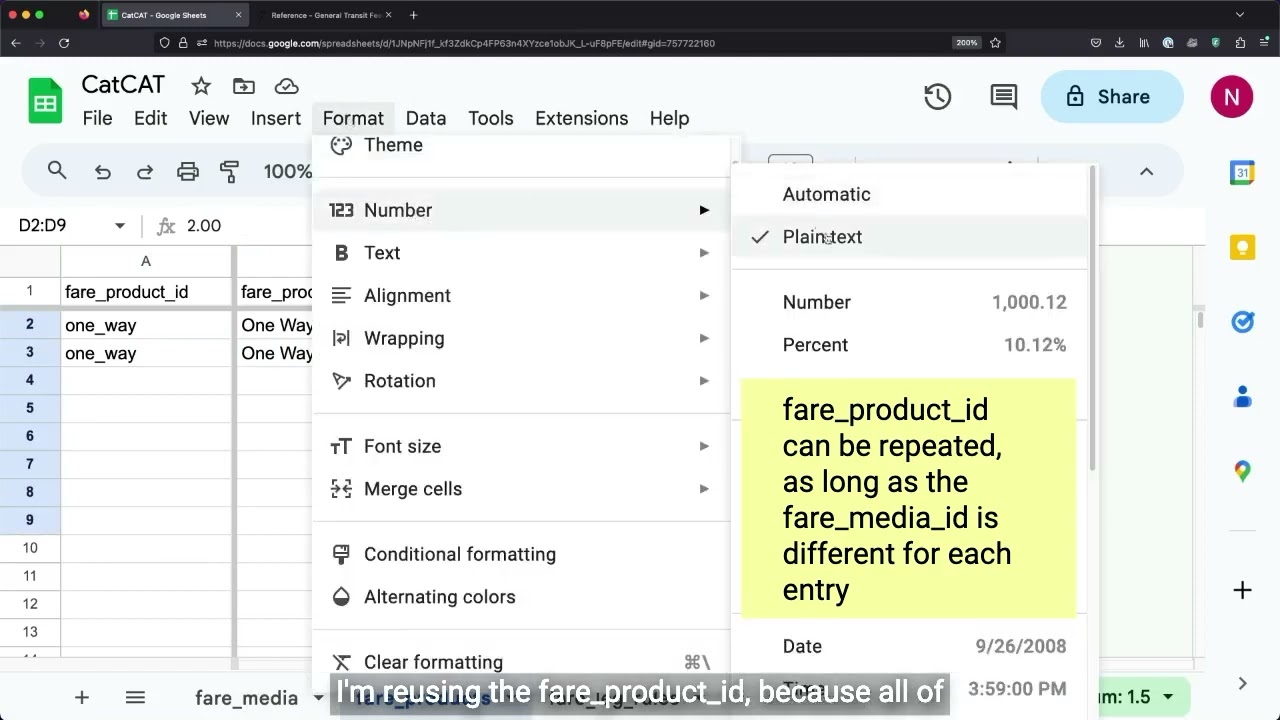The width and height of the screenshot is (1280, 720).
Task: Open Google Maps side panel
Action: point(1242,471)
